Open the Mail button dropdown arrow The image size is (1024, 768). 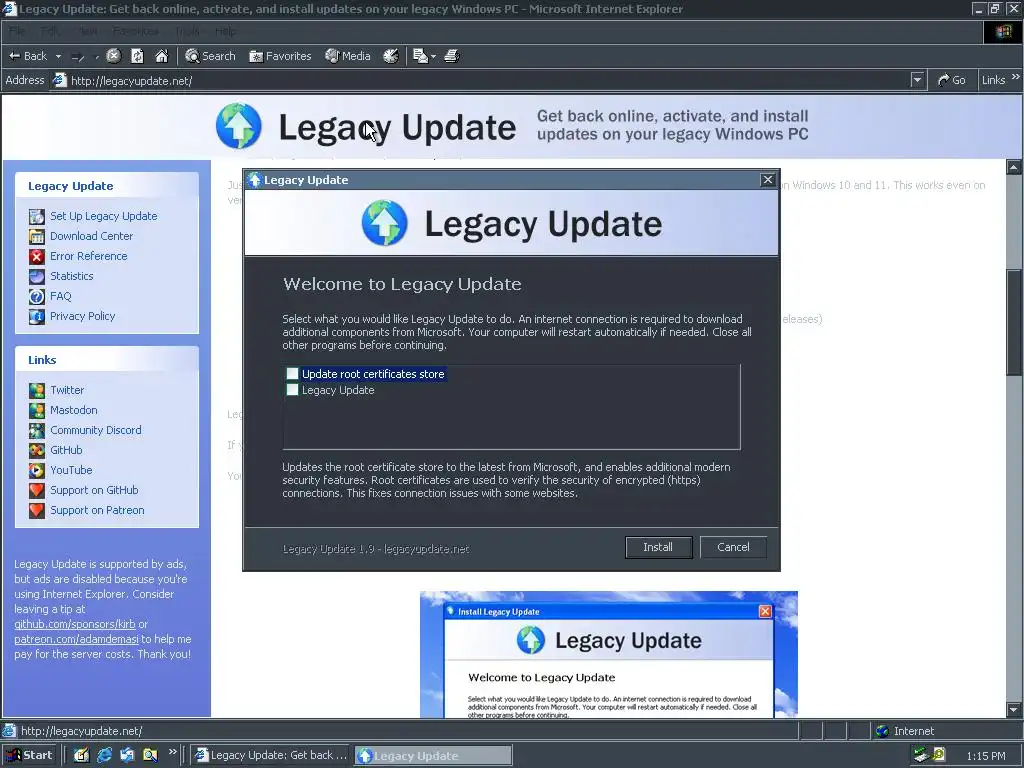pyautogui.click(x=434, y=57)
